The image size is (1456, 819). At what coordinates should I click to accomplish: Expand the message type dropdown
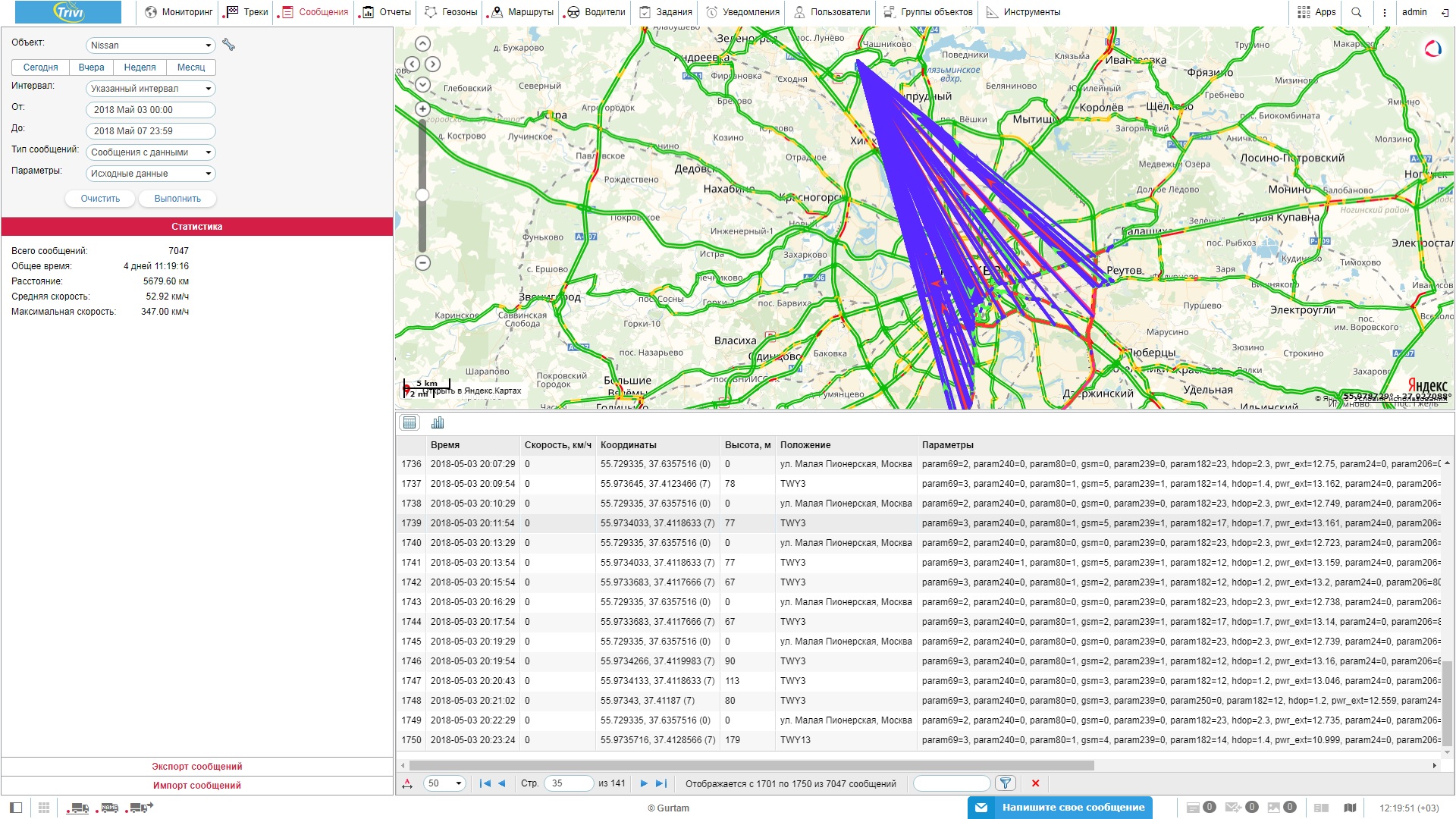151,152
